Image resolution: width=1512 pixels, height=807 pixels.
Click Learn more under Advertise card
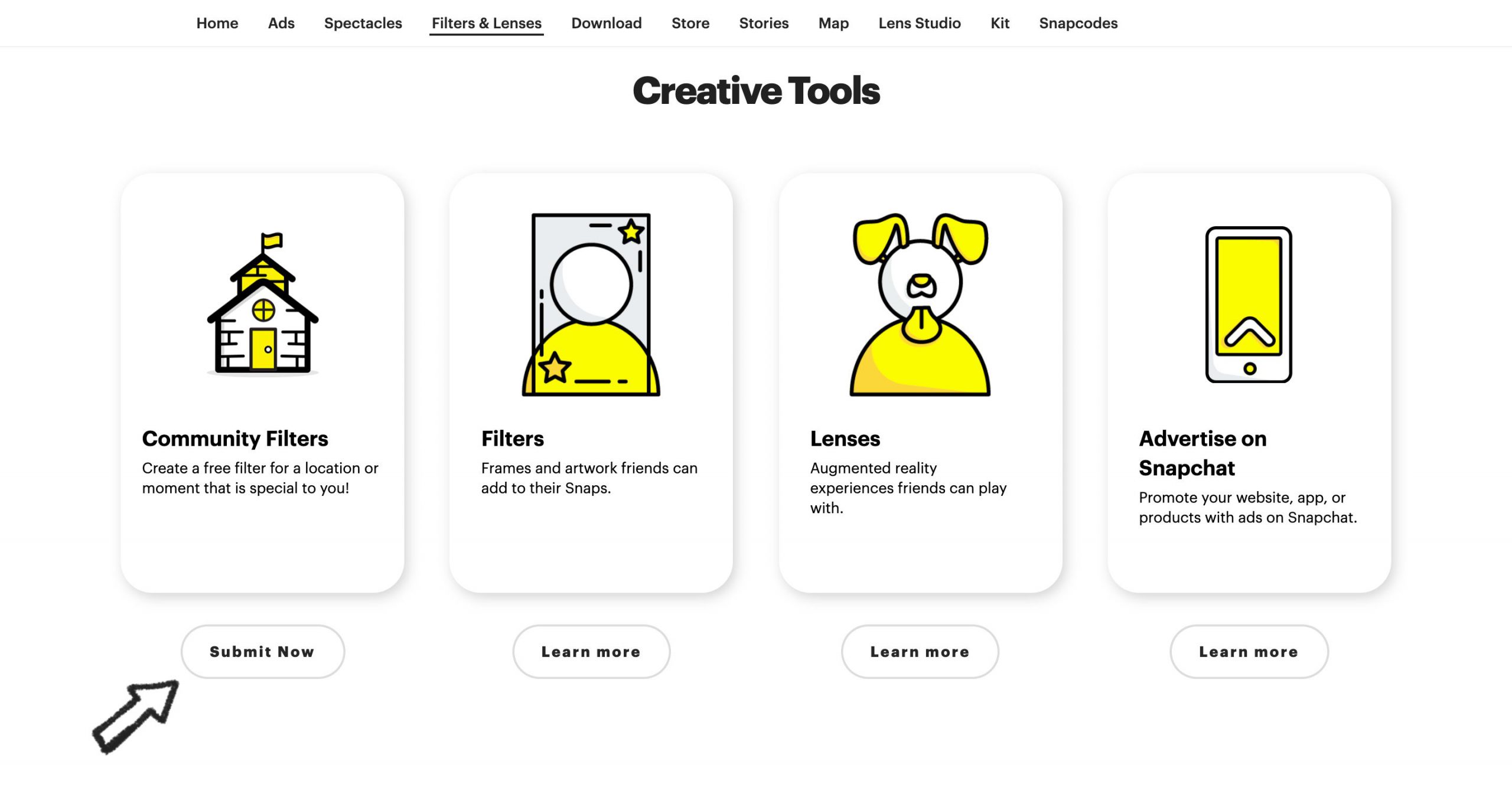(x=1249, y=652)
